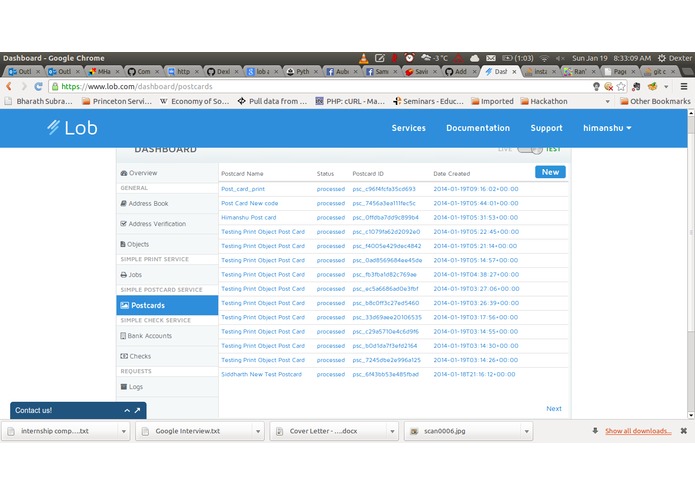Open the Princeton Servi... bookmark

coord(117,101)
